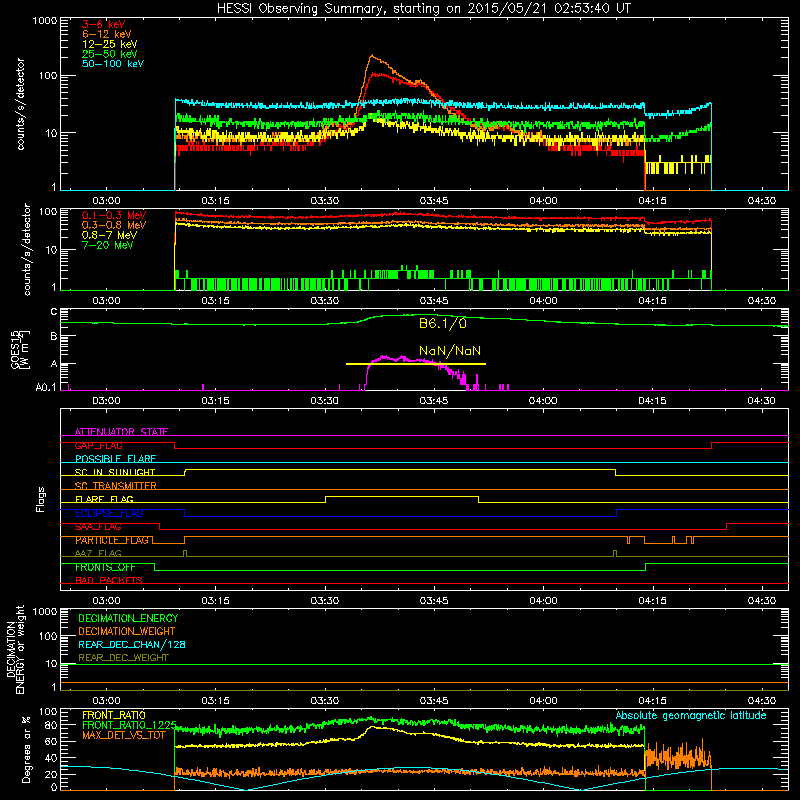Click the 7-20 MeV legend entry

click(107, 245)
